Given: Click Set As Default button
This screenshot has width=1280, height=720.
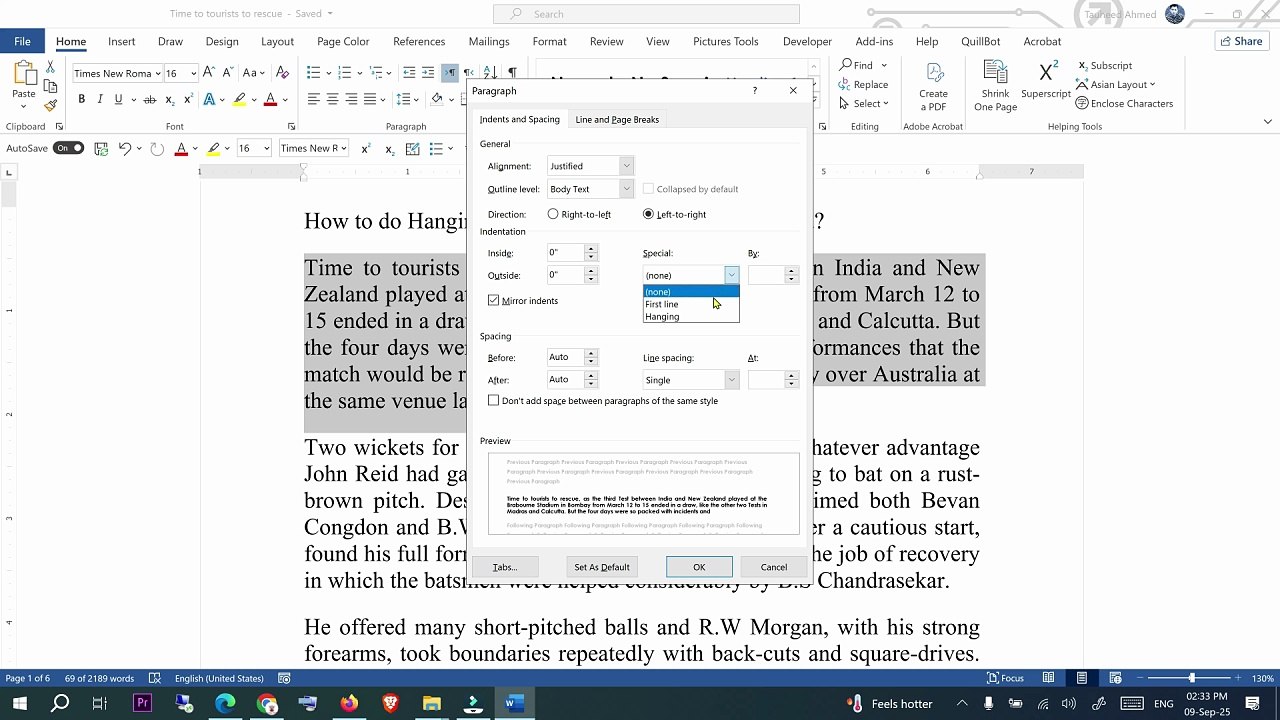Looking at the screenshot, I should [x=601, y=567].
